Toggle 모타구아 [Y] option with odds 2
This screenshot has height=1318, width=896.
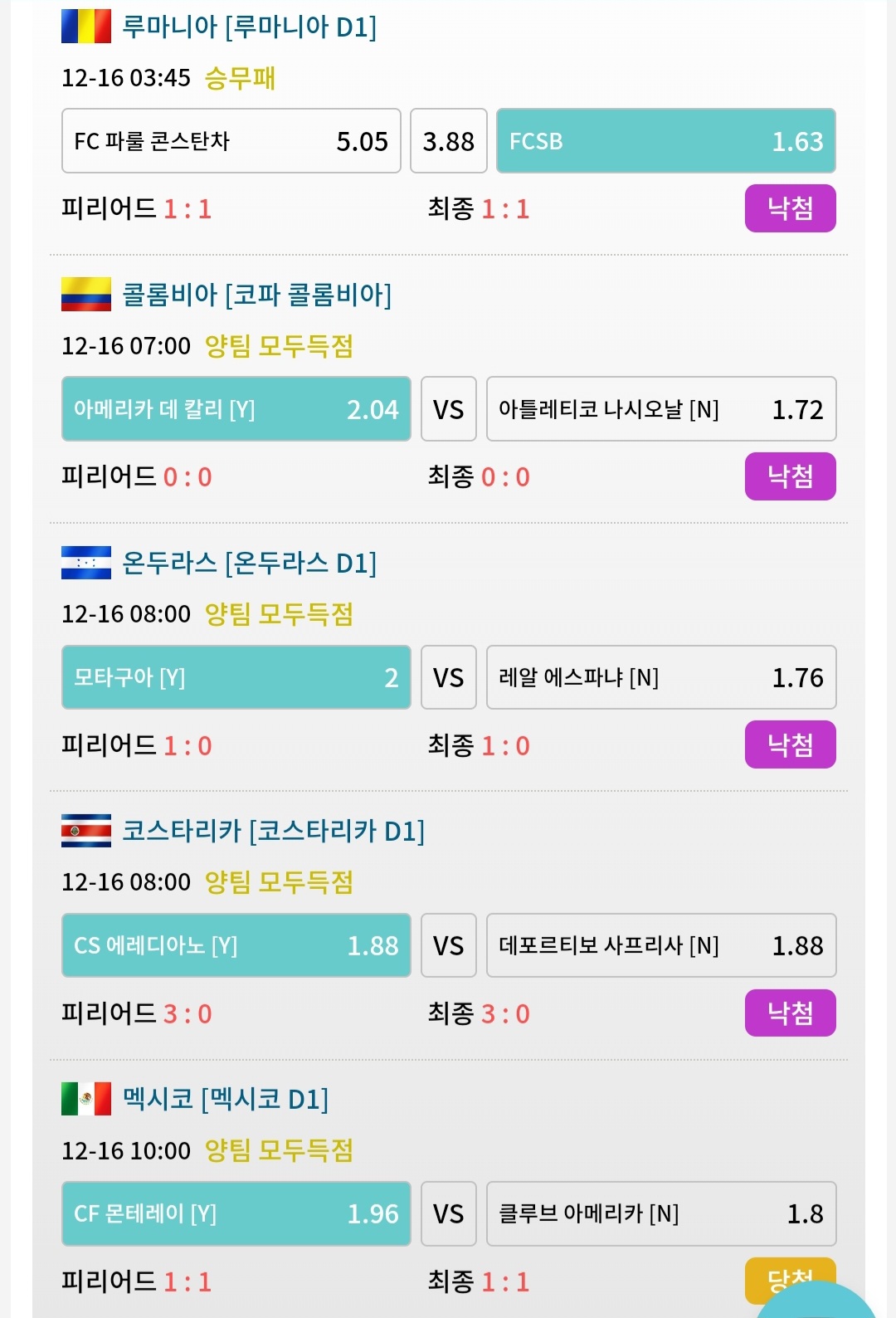(236, 677)
